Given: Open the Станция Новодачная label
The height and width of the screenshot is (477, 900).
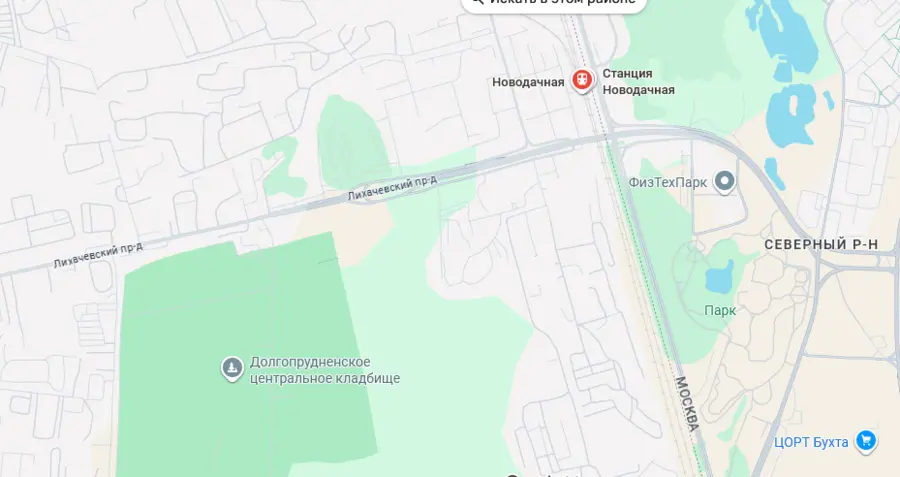Looking at the screenshot, I should 638,82.
